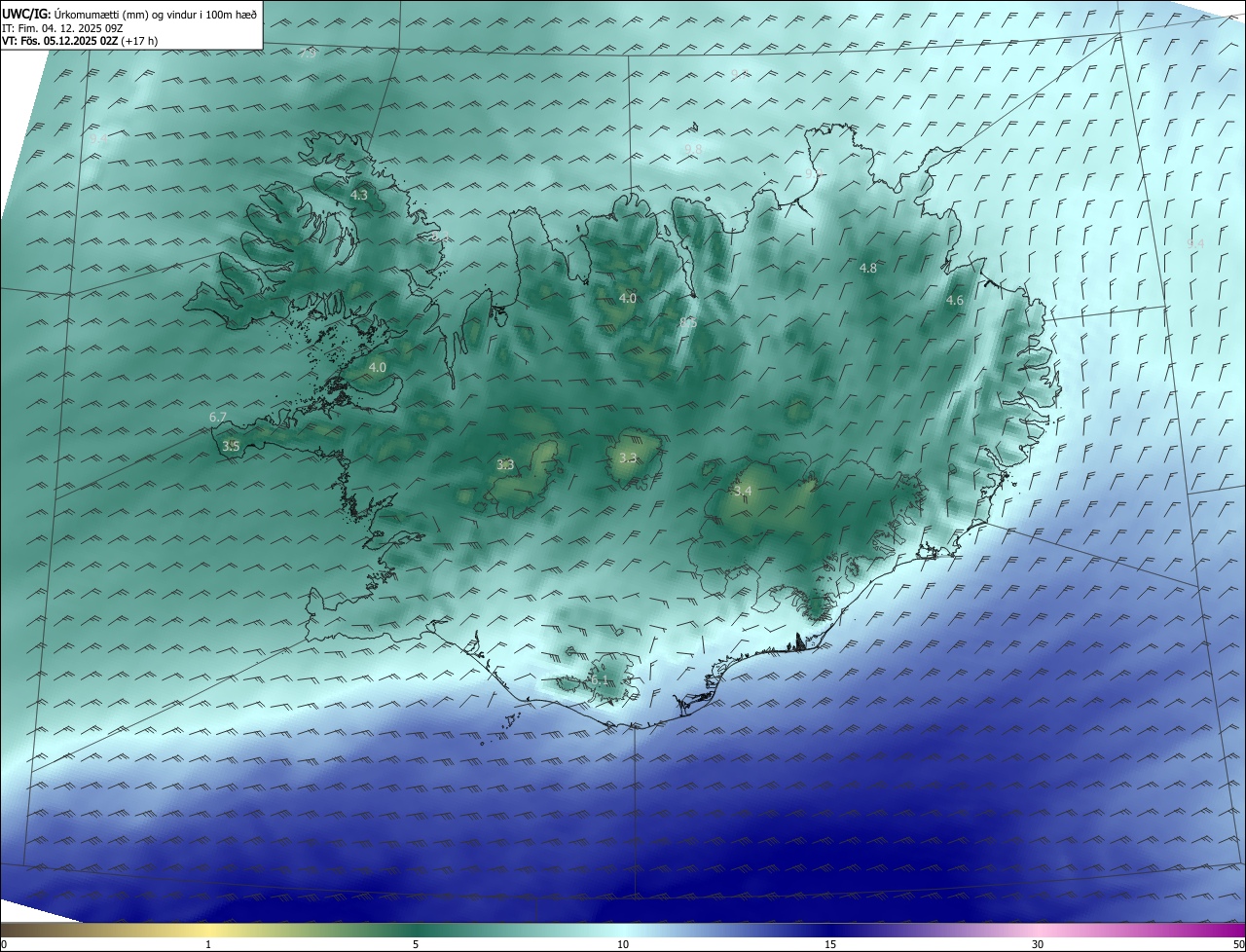This screenshot has width=1246, height=952.
Task: Click the 4.8 value on the map
Action: tap(868, 268)
